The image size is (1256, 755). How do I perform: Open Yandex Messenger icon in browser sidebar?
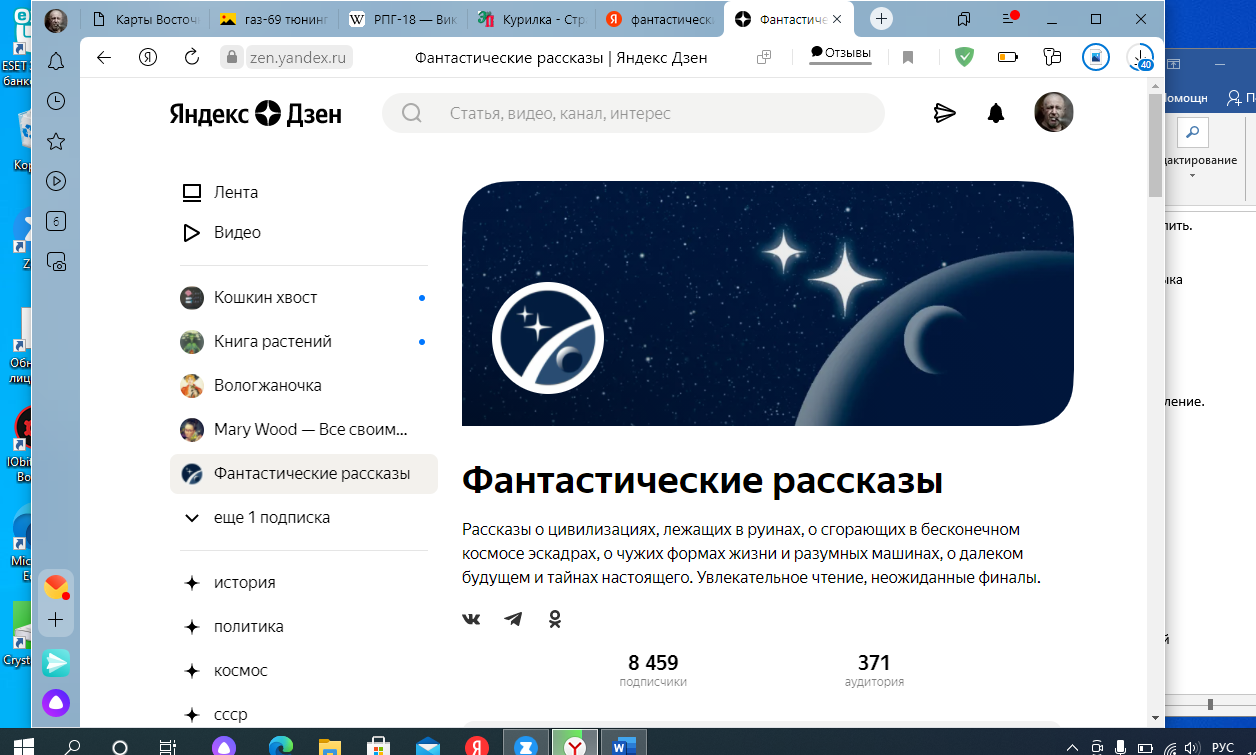click(56, 662)
